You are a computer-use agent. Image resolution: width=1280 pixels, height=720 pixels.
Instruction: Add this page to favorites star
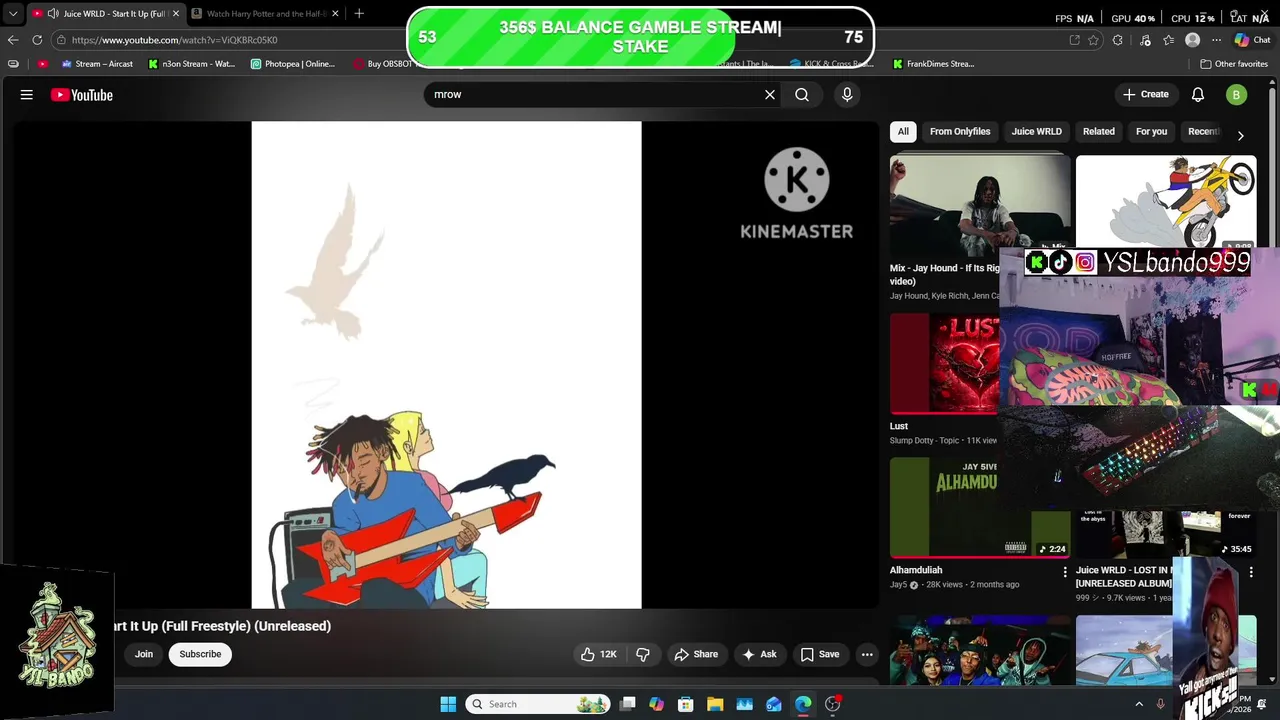(1093, 40)
